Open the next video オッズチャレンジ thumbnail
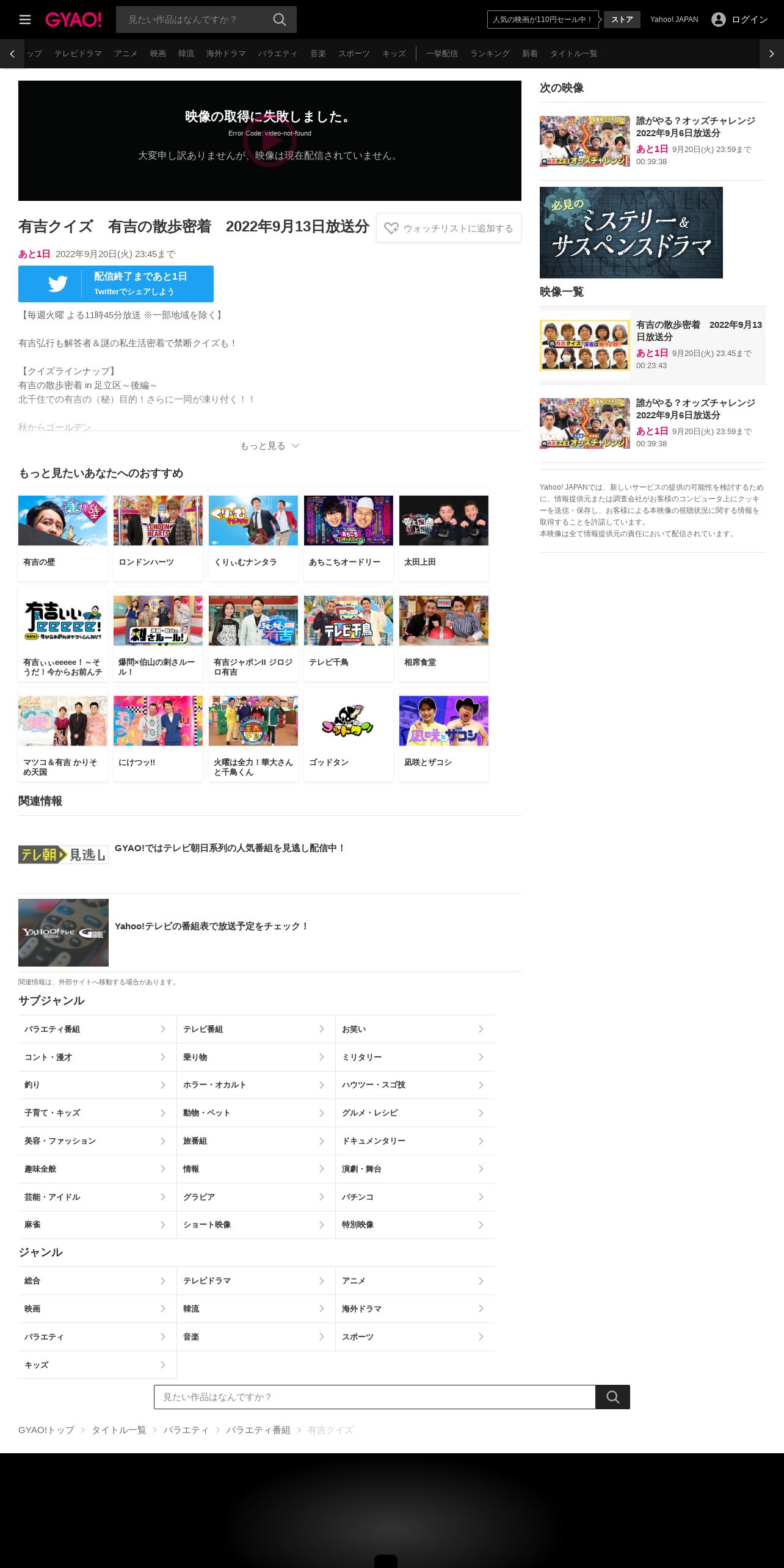The image size is (784, 1568). point(585,141)
